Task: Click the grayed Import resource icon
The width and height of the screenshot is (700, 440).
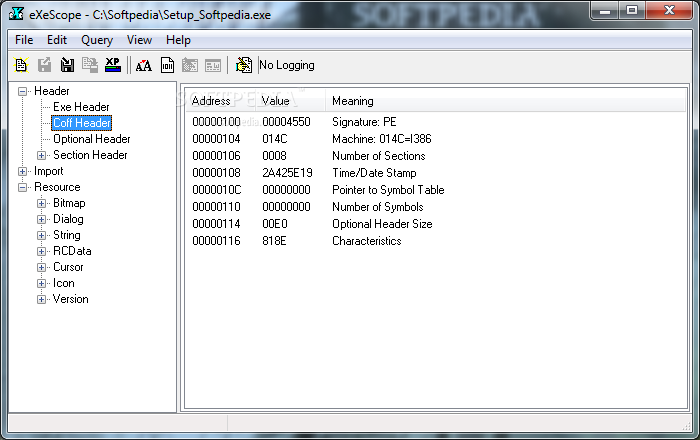Action: tap(90, 65)
